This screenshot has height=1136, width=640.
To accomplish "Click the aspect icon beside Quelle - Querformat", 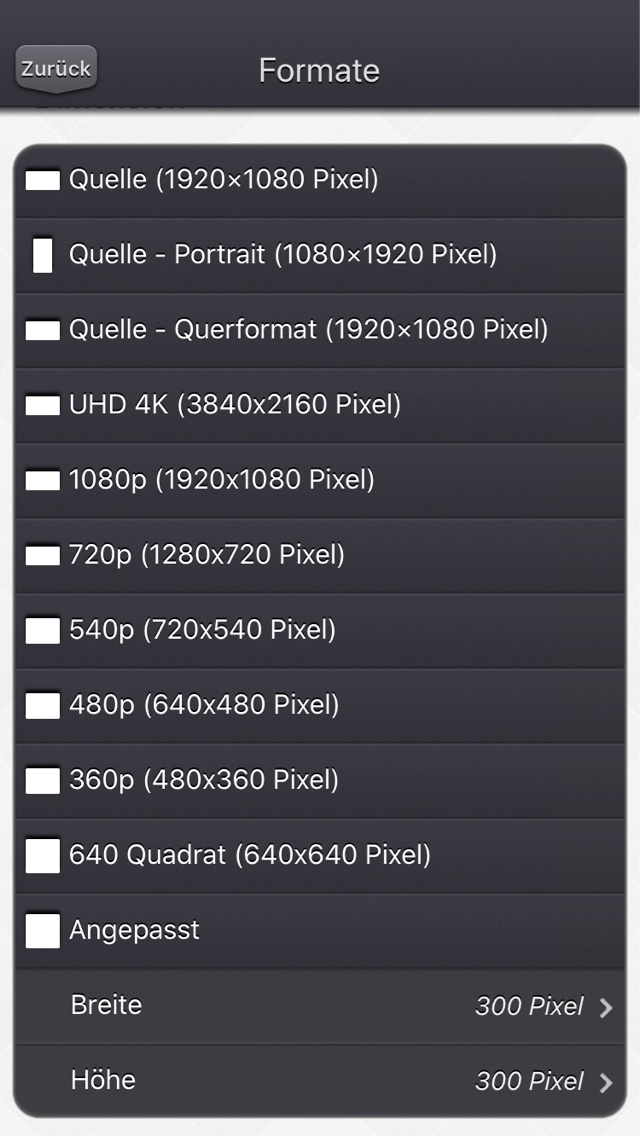I will click(x=43, y=330).
